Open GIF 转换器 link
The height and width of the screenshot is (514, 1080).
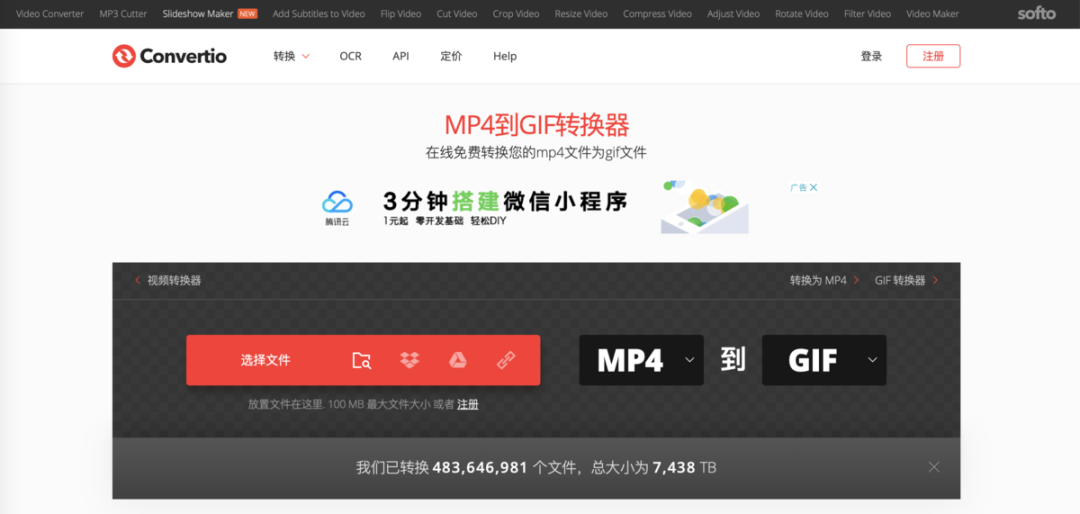pos(906,280)
